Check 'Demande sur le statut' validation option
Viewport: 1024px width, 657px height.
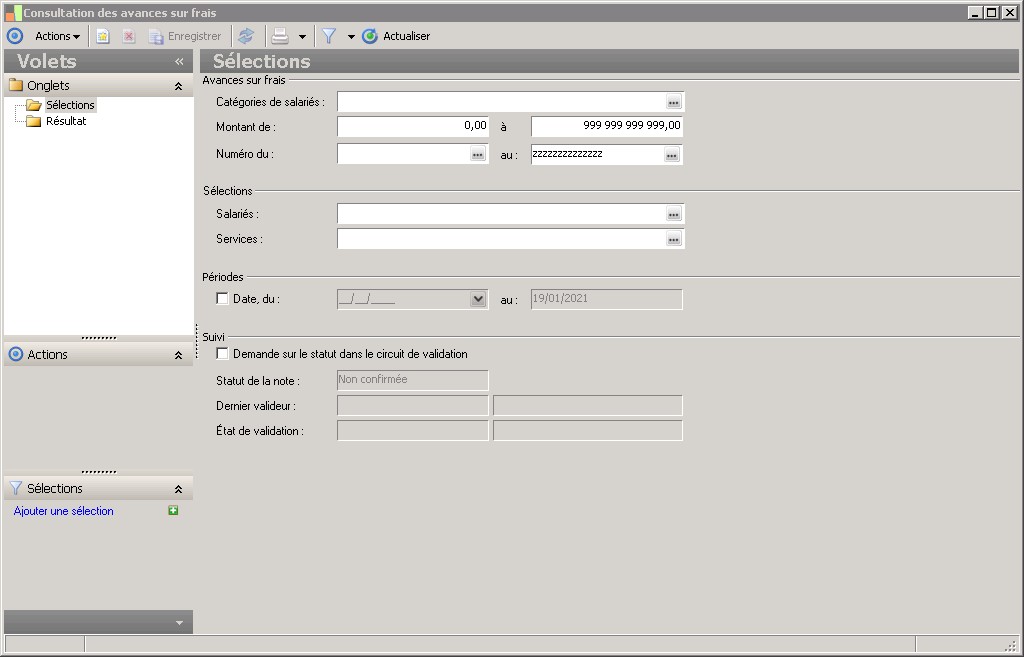(x=222, y=354)
